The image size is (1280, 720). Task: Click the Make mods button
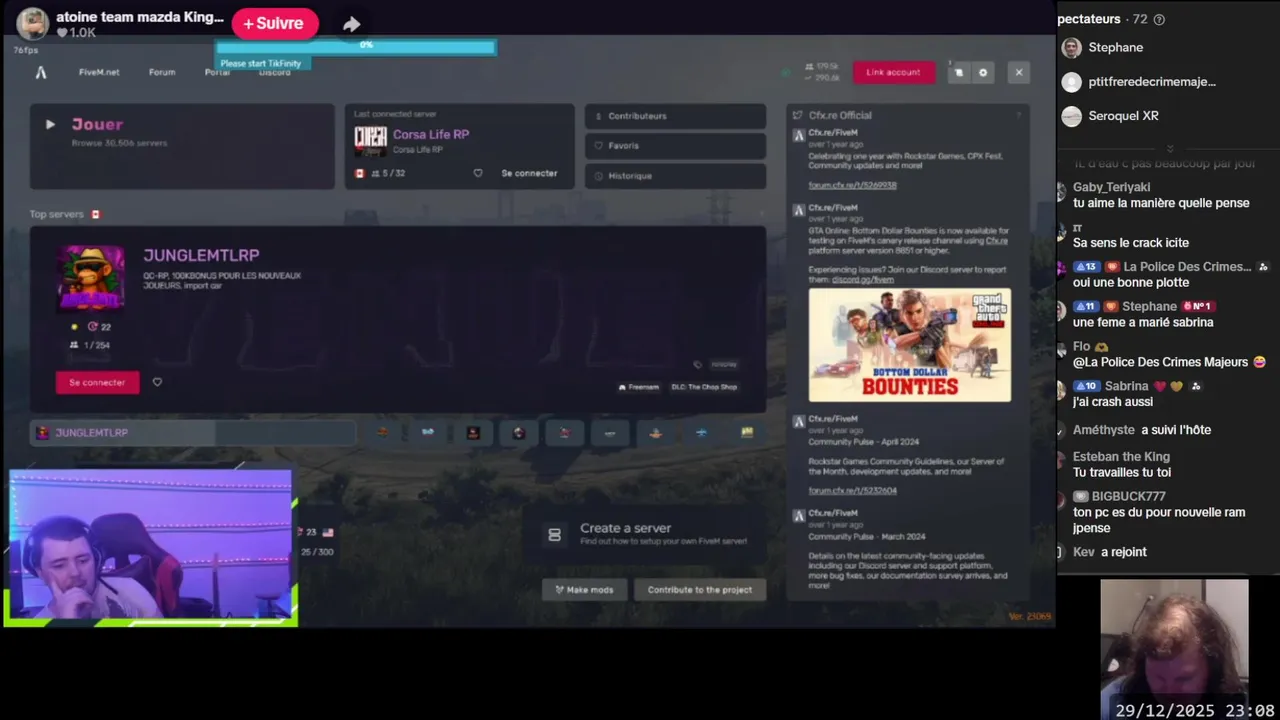click(x=584, y=590)
